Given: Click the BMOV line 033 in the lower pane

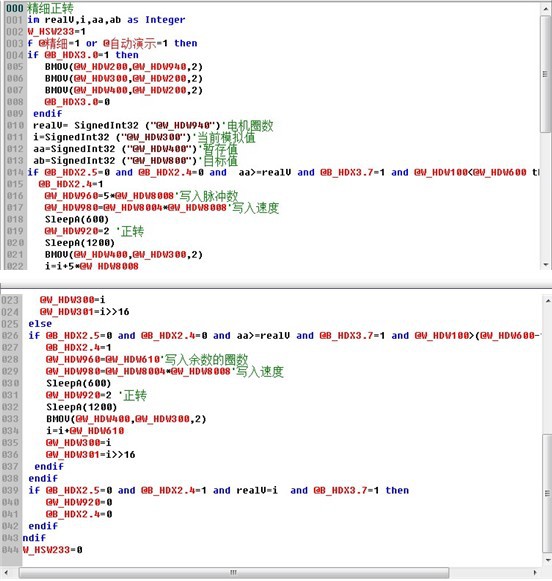Looking at the screenshot, I should [x=126, y=419].
